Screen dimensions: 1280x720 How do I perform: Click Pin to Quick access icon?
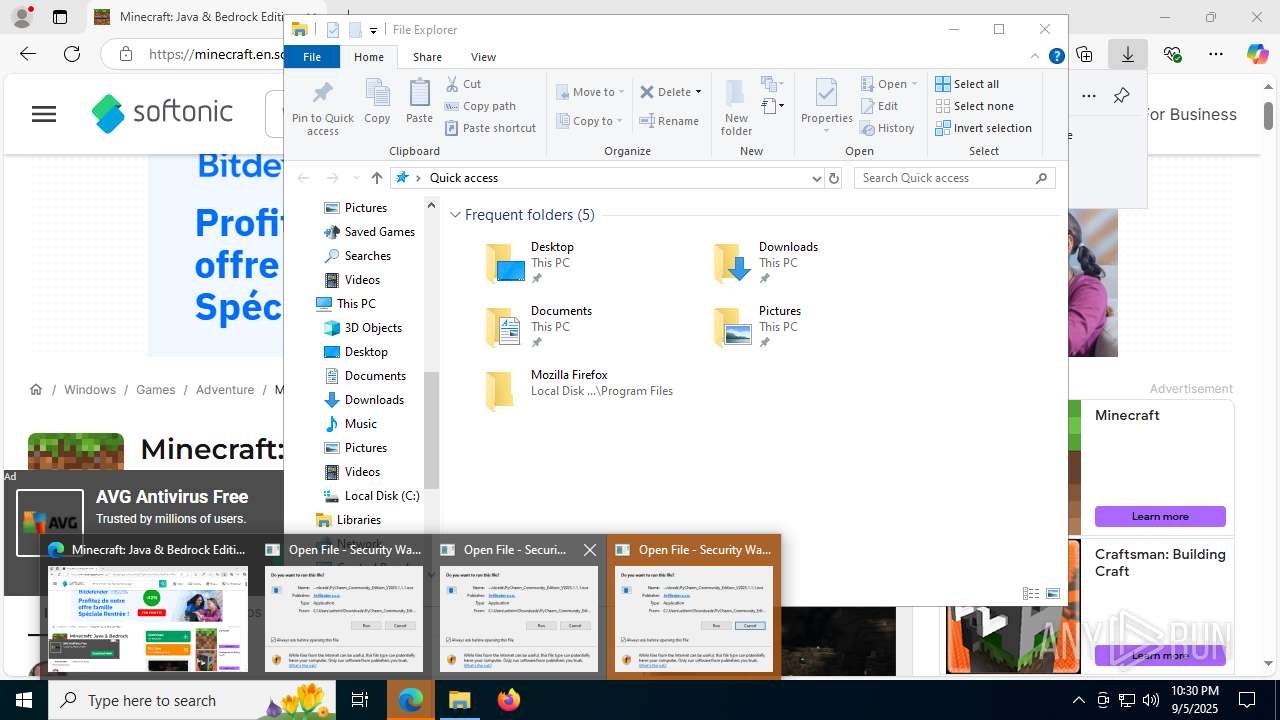pyautogui.click(x=322, y=108)
